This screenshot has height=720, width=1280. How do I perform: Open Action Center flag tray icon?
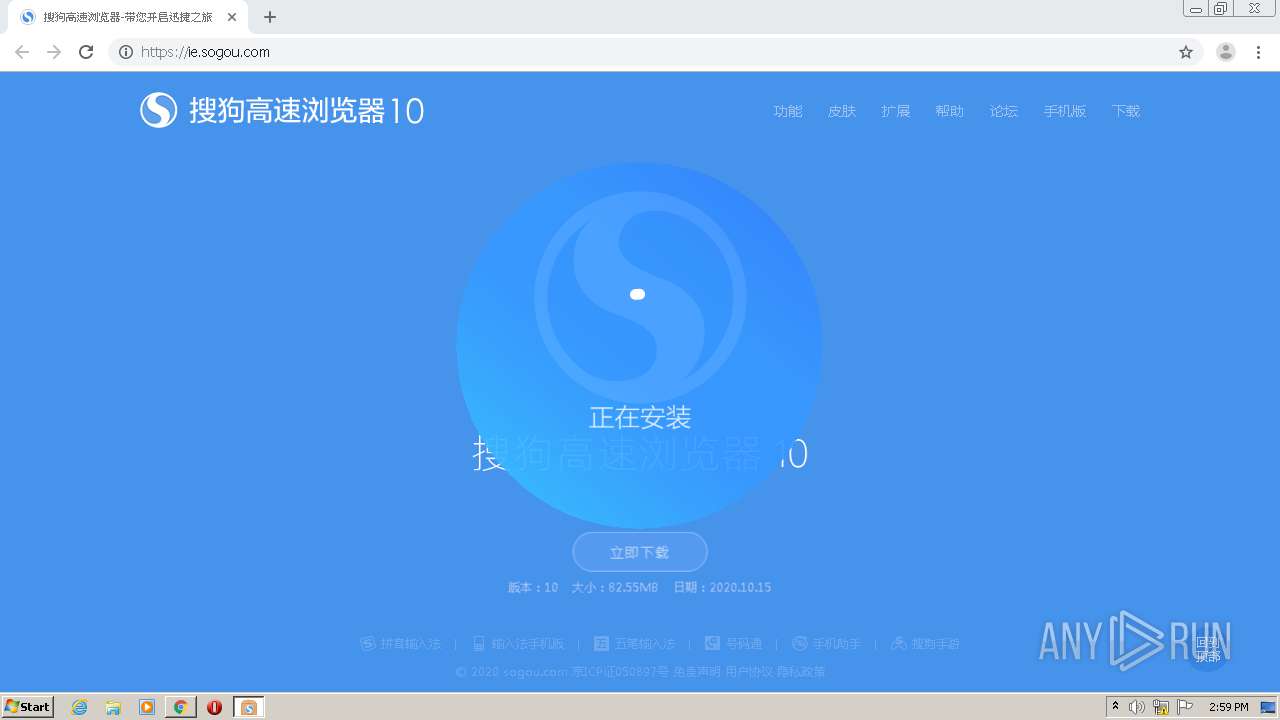tap(1185, 707)
